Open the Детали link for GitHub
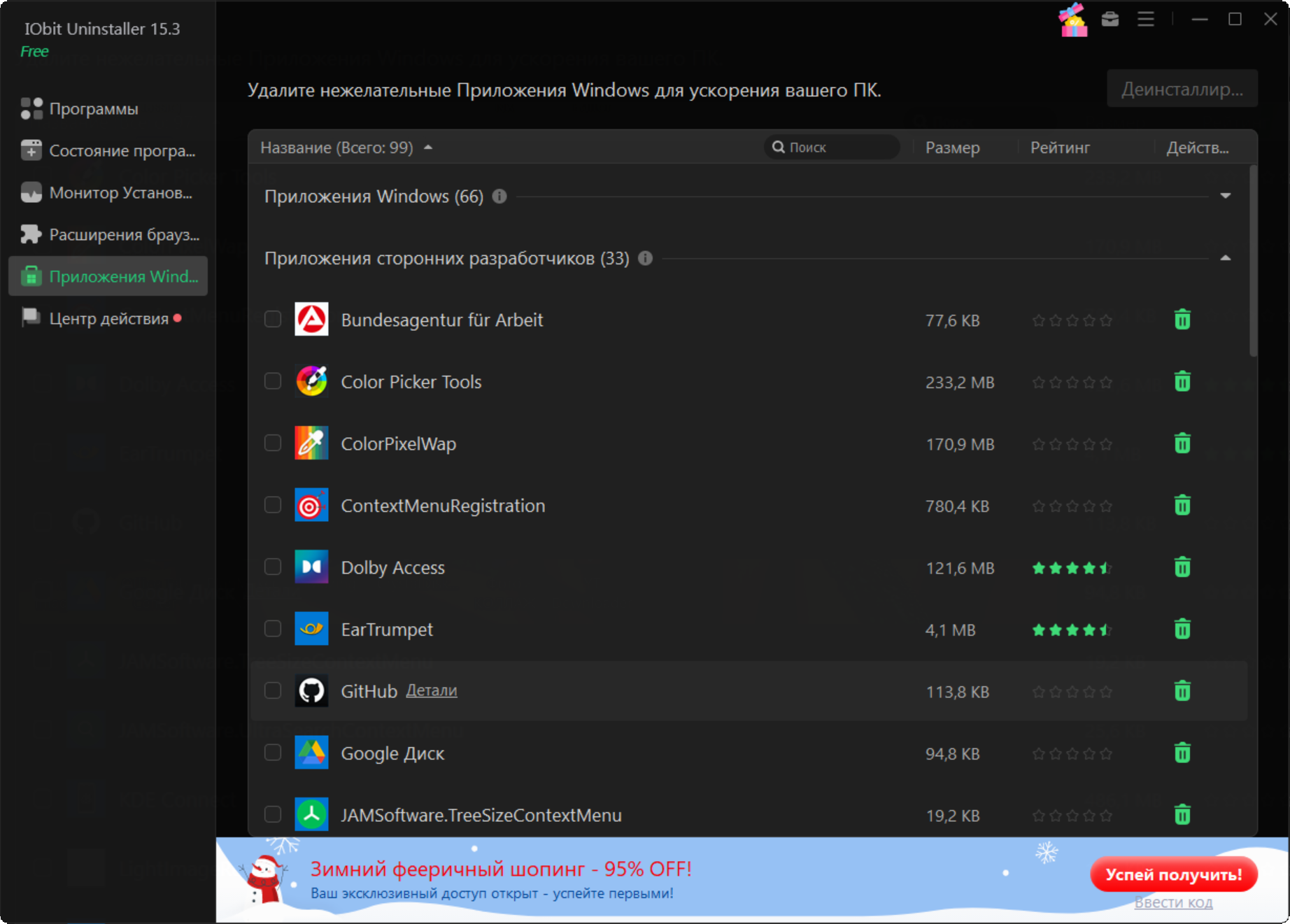Image resolution: width=1290 pixels, height=924 pixels. [431, 690]
